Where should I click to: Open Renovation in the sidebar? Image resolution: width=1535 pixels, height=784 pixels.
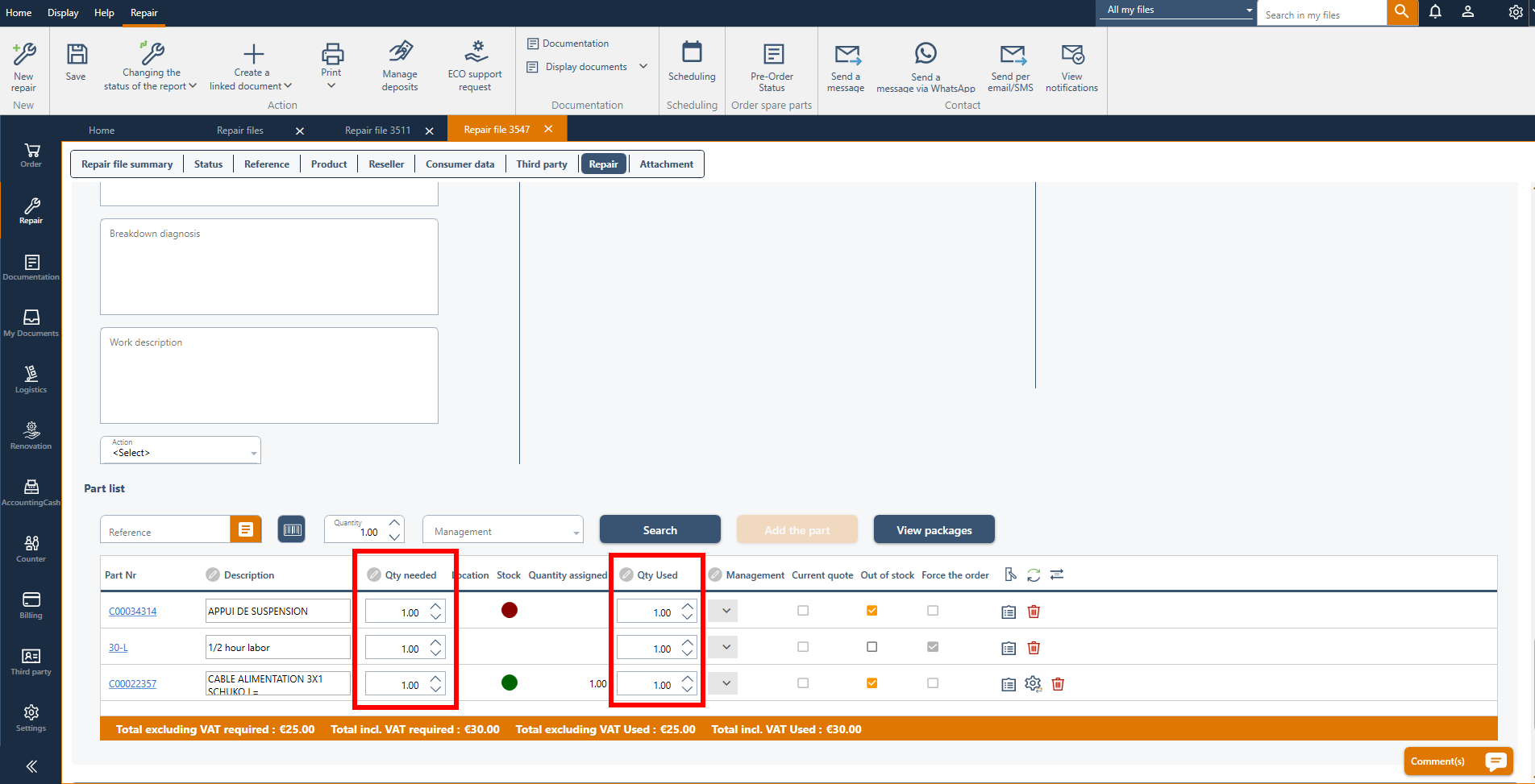pyautogui.click(x=31, y=436)
